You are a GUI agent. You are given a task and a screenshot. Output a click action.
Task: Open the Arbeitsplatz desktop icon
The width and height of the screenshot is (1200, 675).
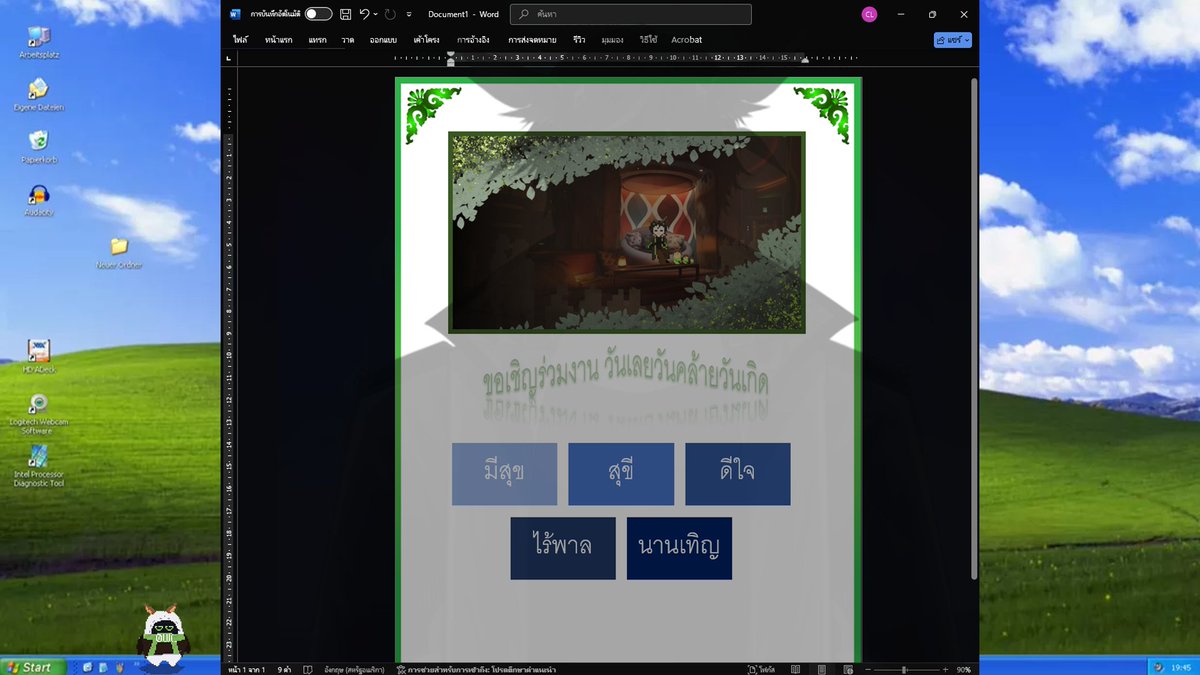40,43
